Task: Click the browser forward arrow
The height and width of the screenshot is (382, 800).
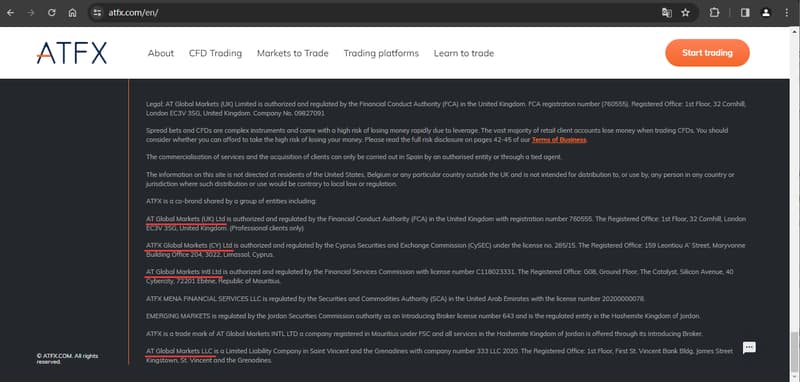Action: coord(31,13)
